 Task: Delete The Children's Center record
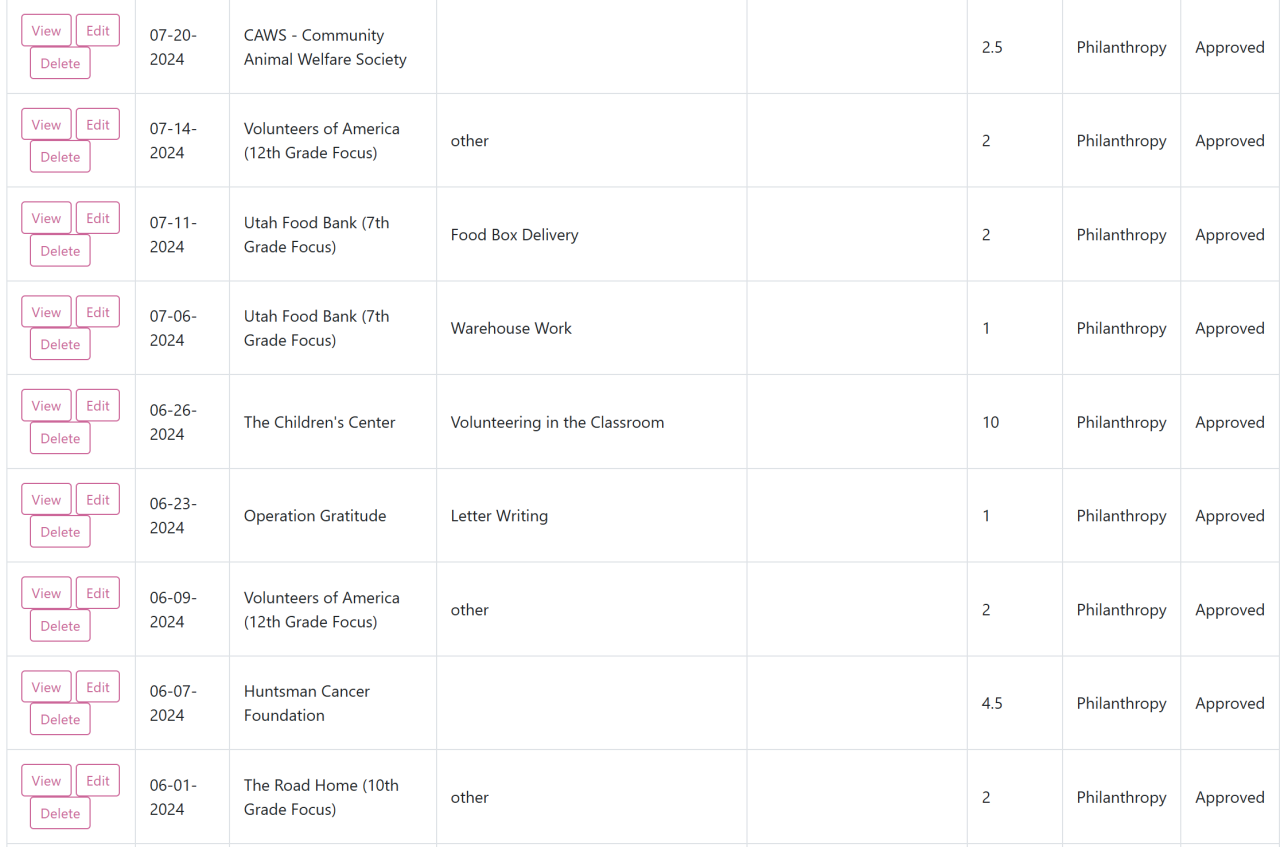(60, 439)
